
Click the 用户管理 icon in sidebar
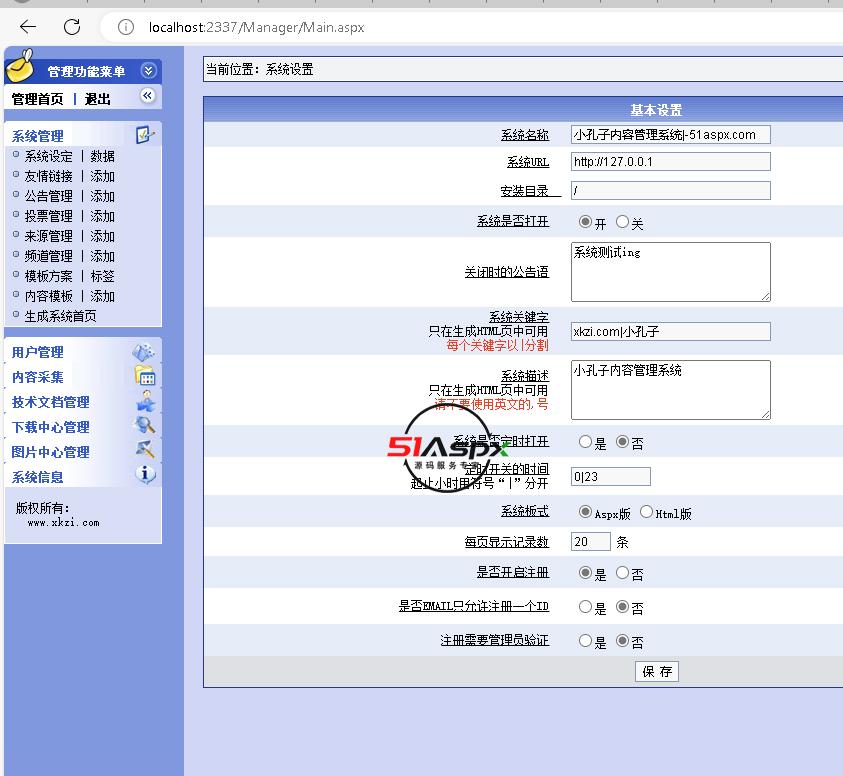coord(144,352)
